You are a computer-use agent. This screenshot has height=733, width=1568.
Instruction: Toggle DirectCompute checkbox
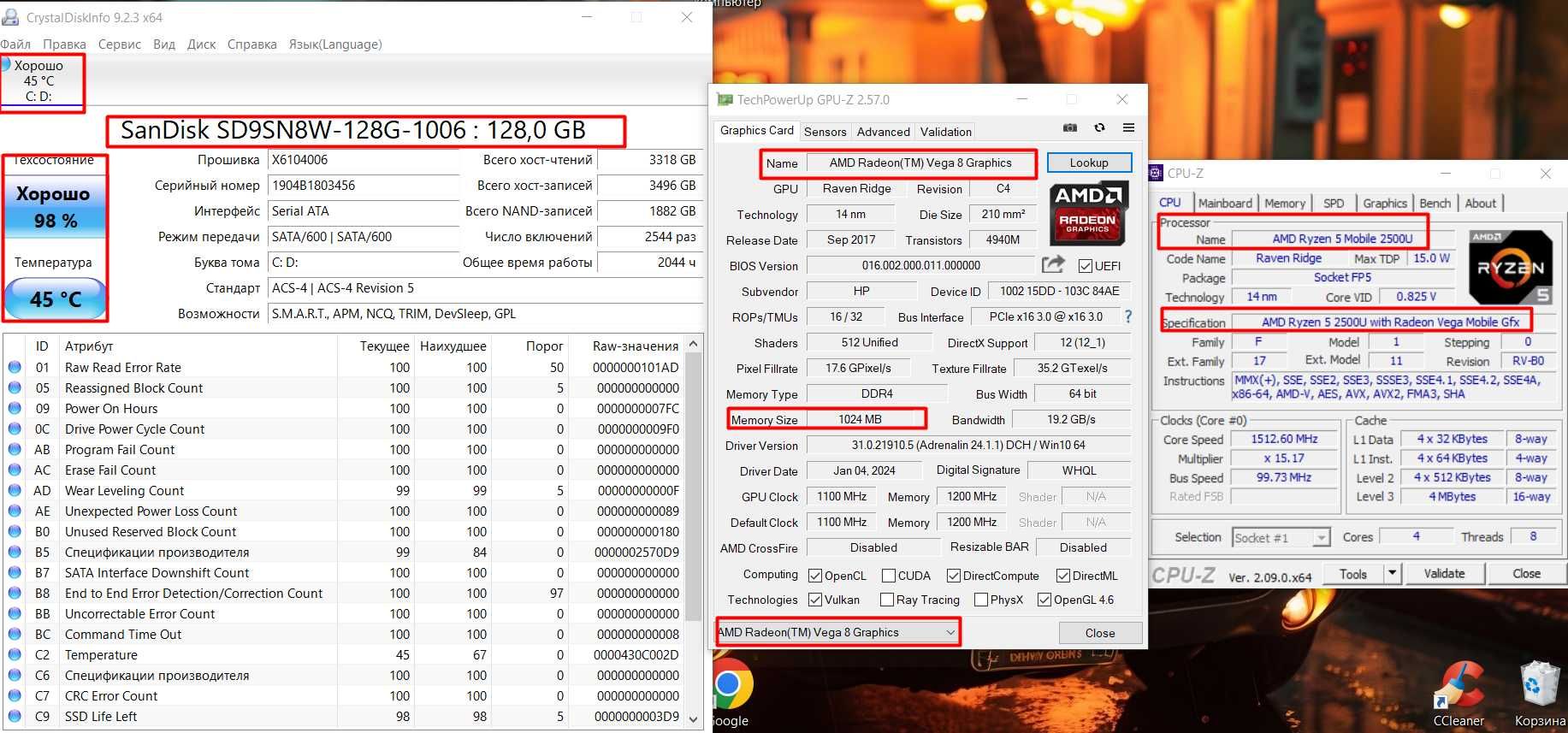tap(954, 576)
